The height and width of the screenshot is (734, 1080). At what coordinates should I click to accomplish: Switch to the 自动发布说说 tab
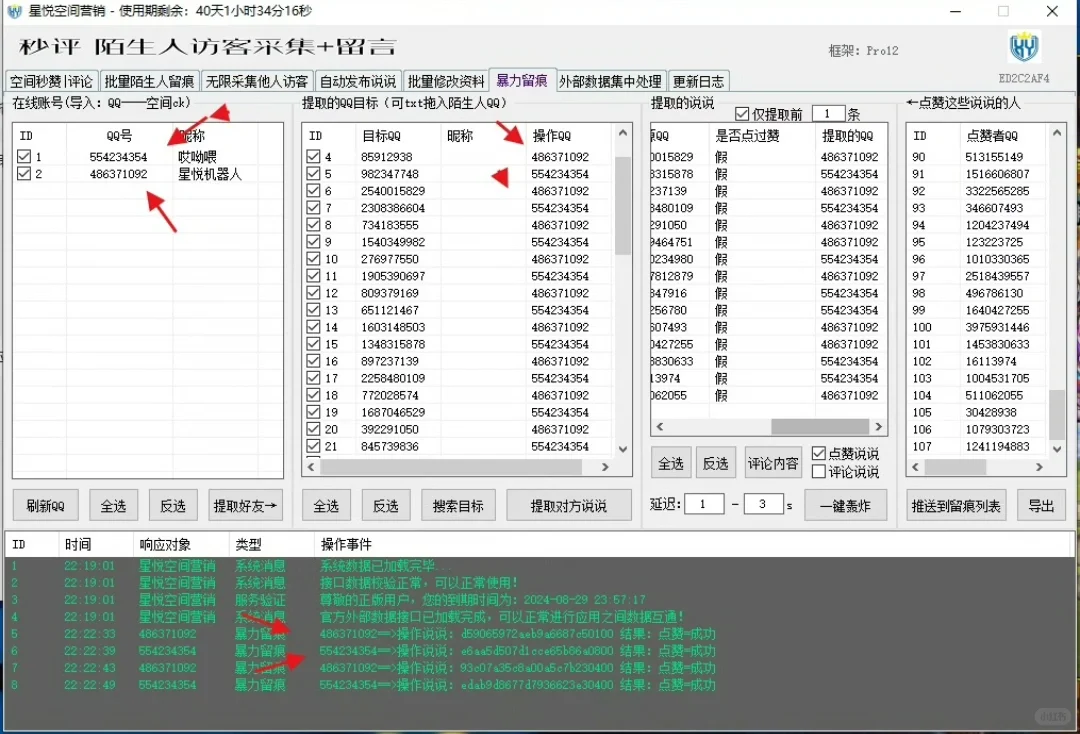358,80
